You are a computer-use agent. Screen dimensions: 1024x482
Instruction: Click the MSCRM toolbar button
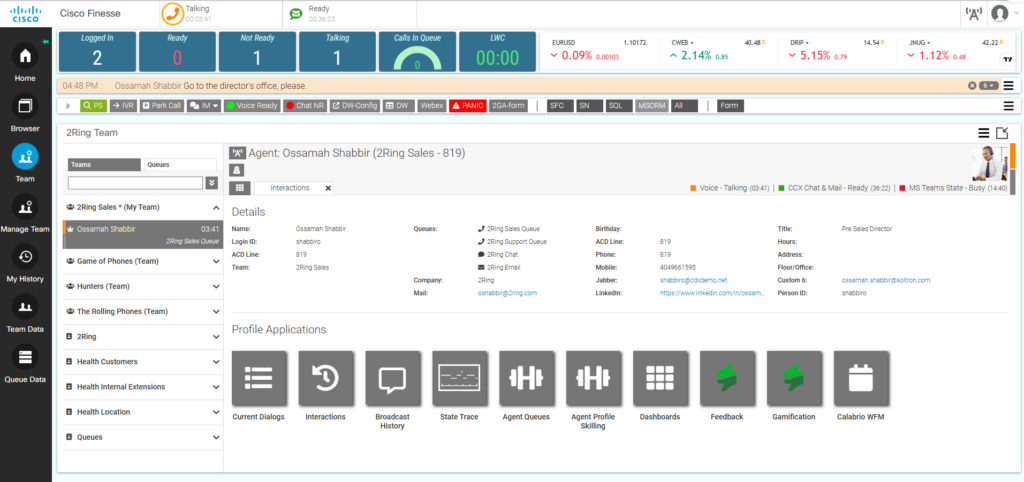[x=652, y=106]
